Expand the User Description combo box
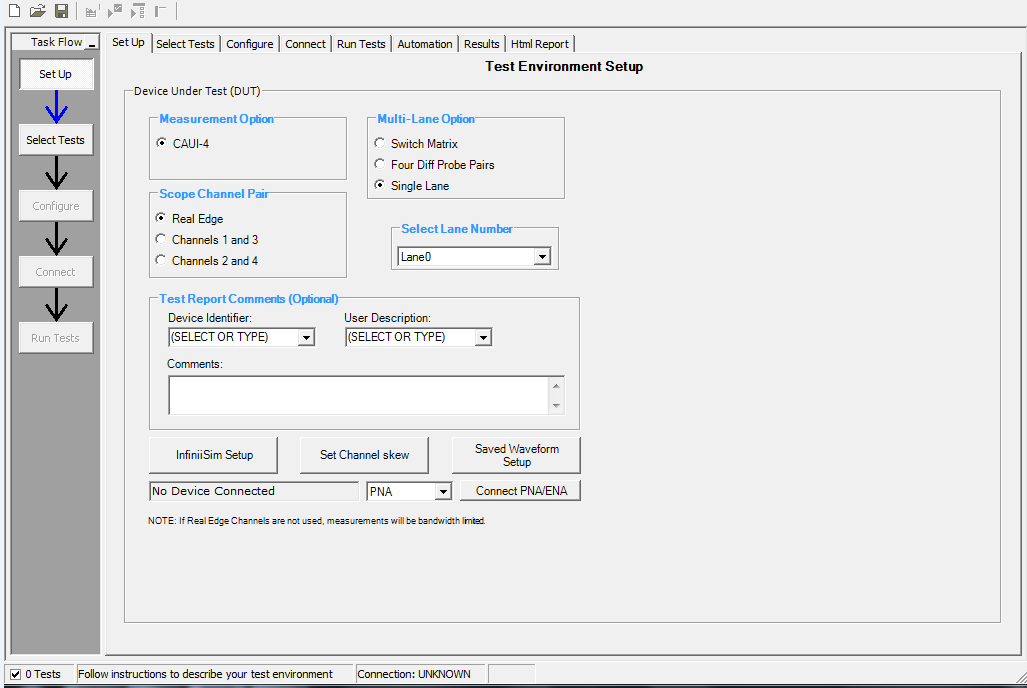This screenshot has height=688, width=1027. pos(483,338)
